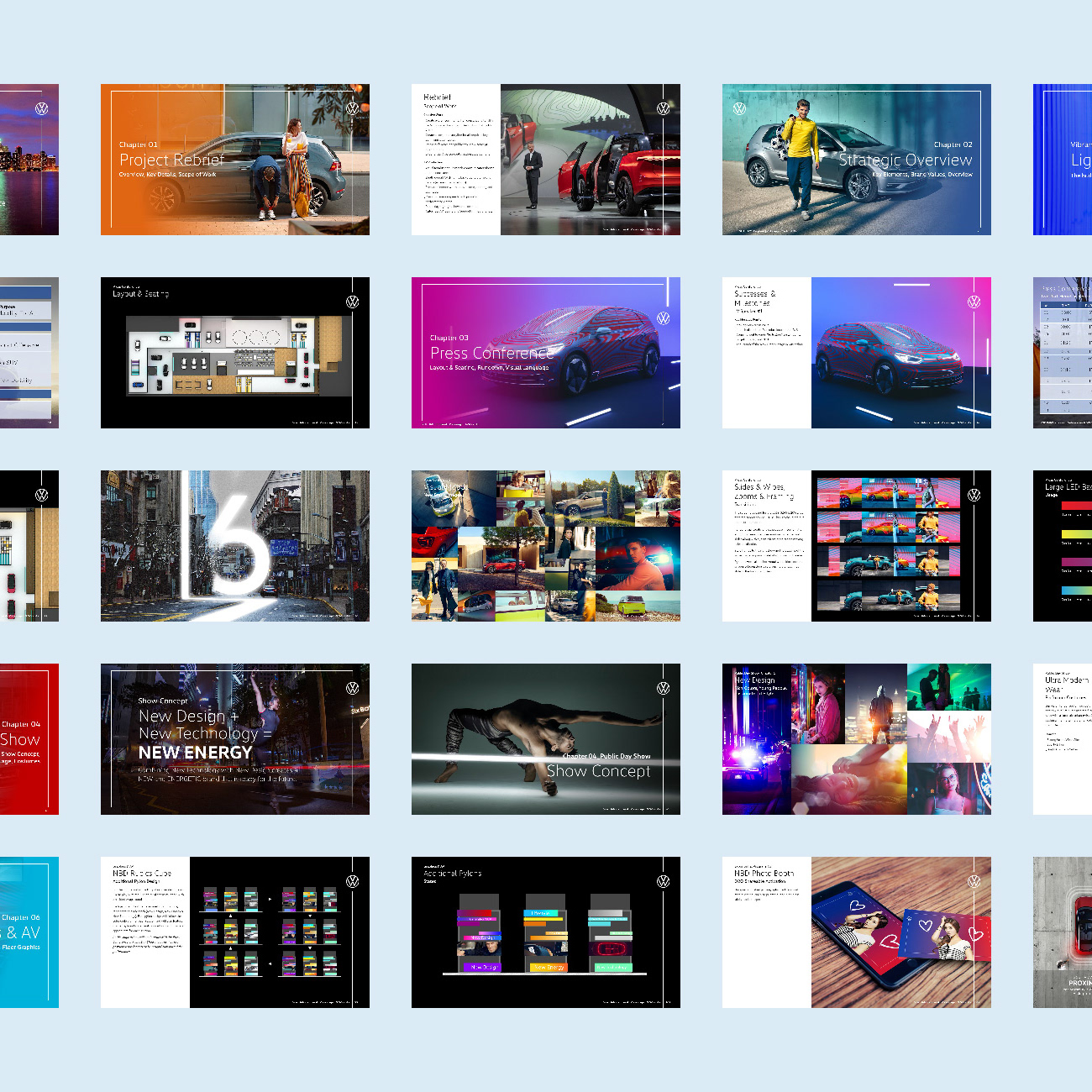Open the Chapter 01 Project Rebrief slide

click(235, 160)
